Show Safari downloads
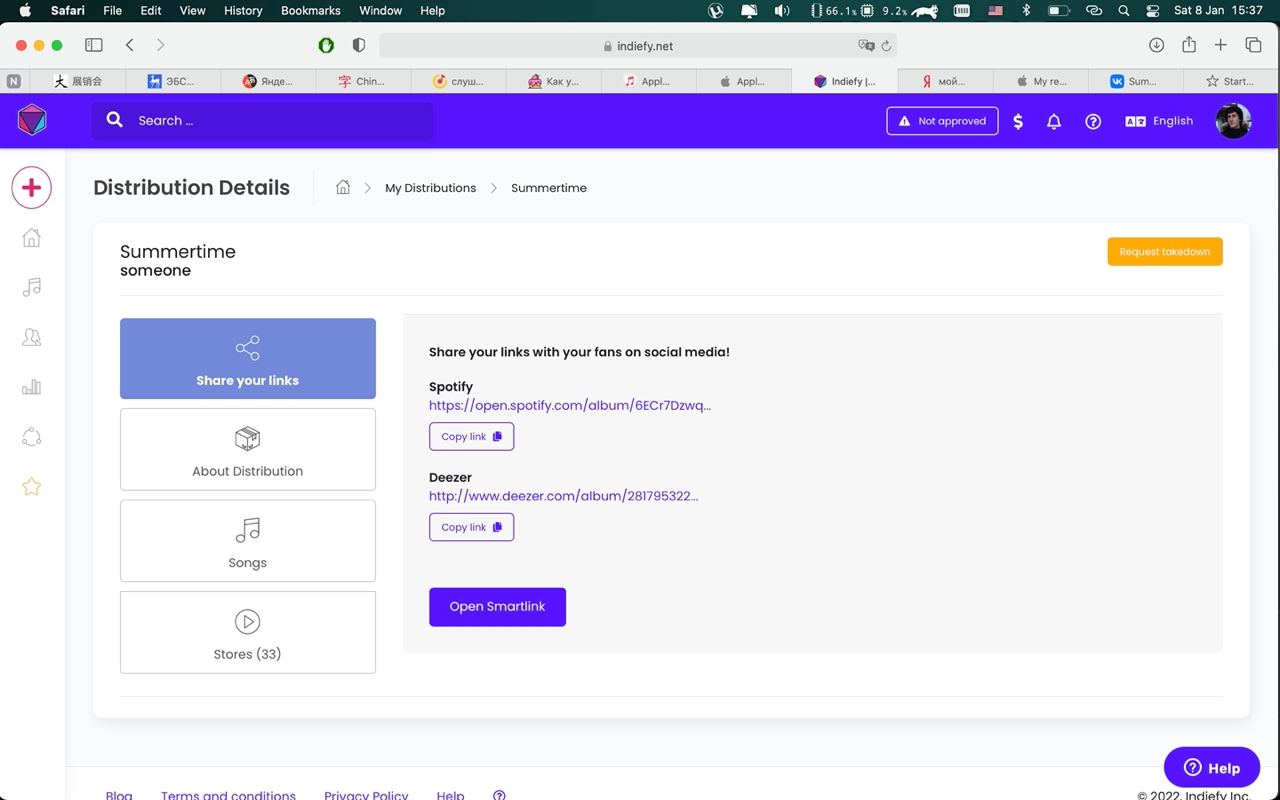Viewport: 1280px width, 800px height. [1156, 45]
